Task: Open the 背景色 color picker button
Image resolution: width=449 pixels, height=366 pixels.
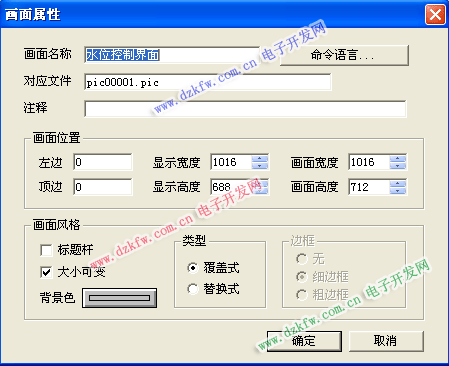Action: (120, 298)
